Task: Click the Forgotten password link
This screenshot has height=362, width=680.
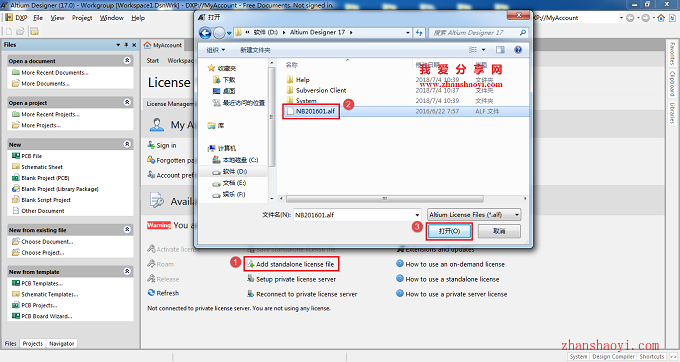Action: click(x=174, y=160)
